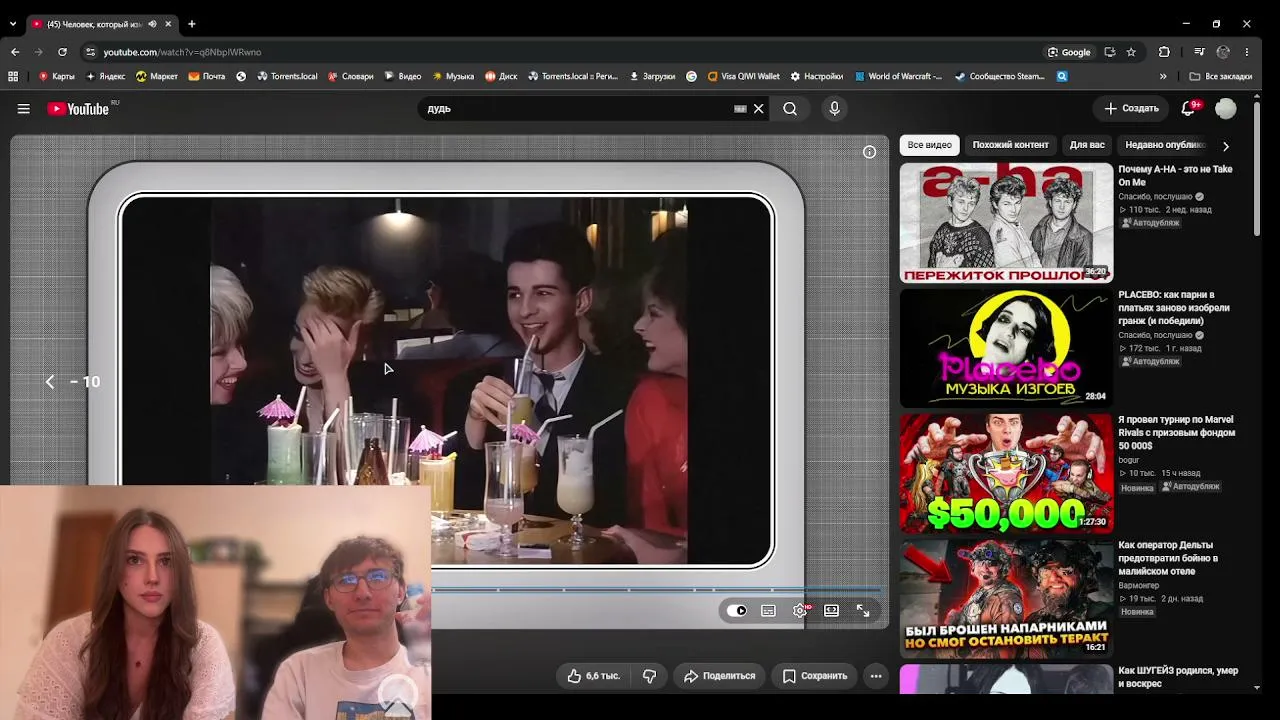The image size is (1280, 720).
Task: Click the address bar URL
Action: (x=182, y=52)
